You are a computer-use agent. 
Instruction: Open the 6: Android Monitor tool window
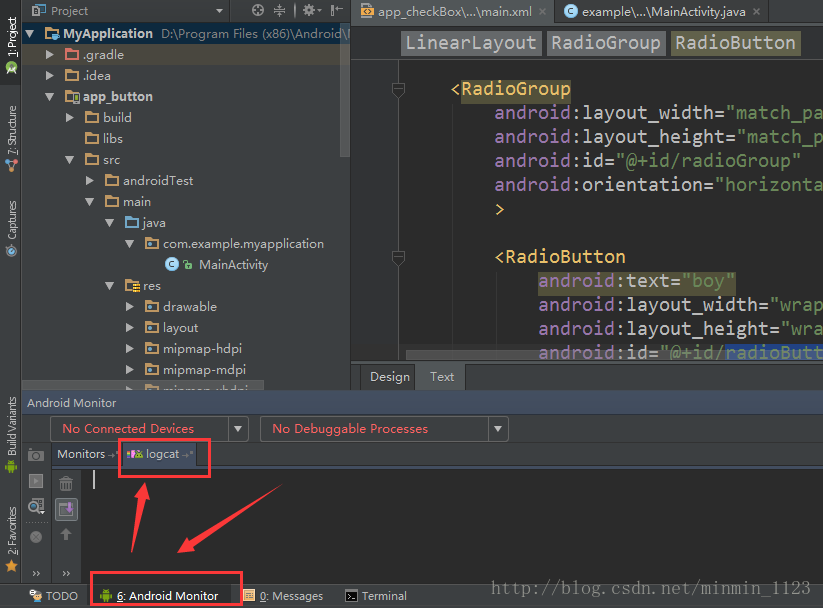pos(159,596)
